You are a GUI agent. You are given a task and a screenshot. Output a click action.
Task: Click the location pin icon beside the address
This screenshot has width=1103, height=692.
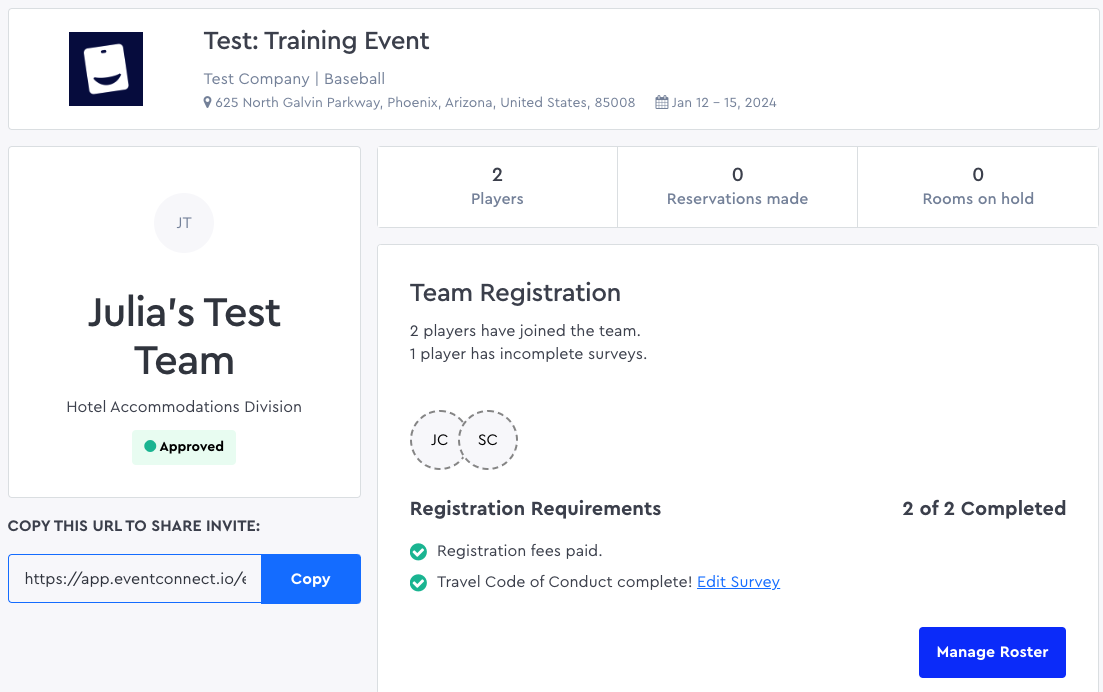click(208, 103)
